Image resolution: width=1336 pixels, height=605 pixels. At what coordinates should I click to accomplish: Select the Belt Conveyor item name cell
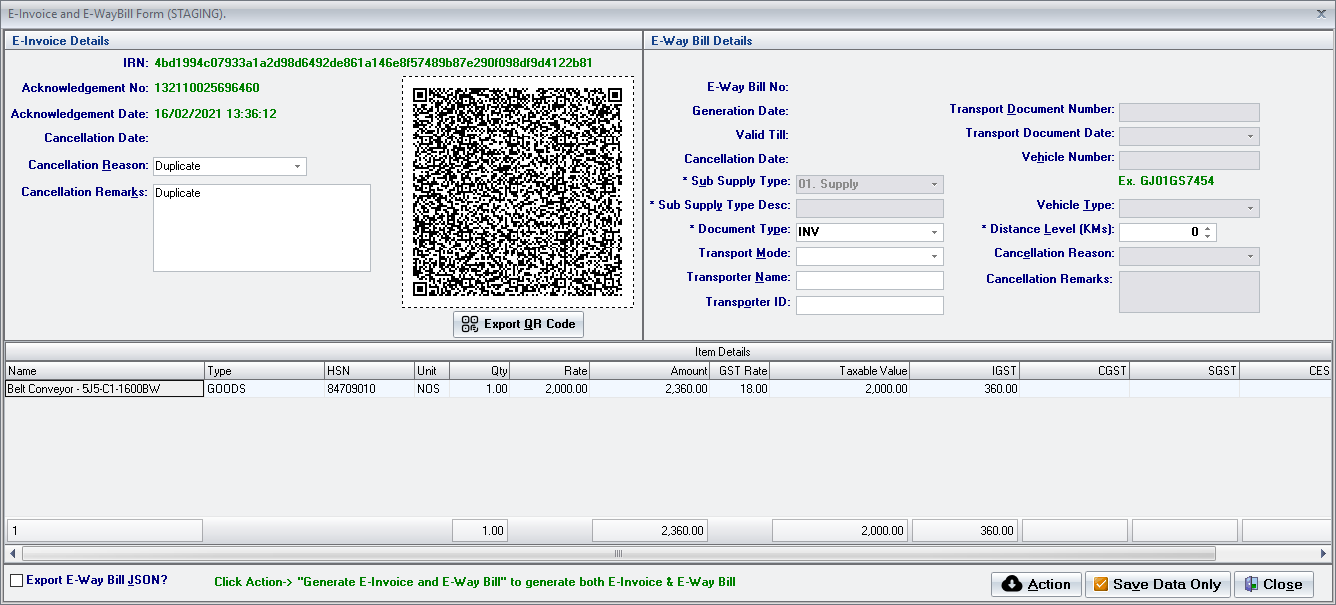104,389
